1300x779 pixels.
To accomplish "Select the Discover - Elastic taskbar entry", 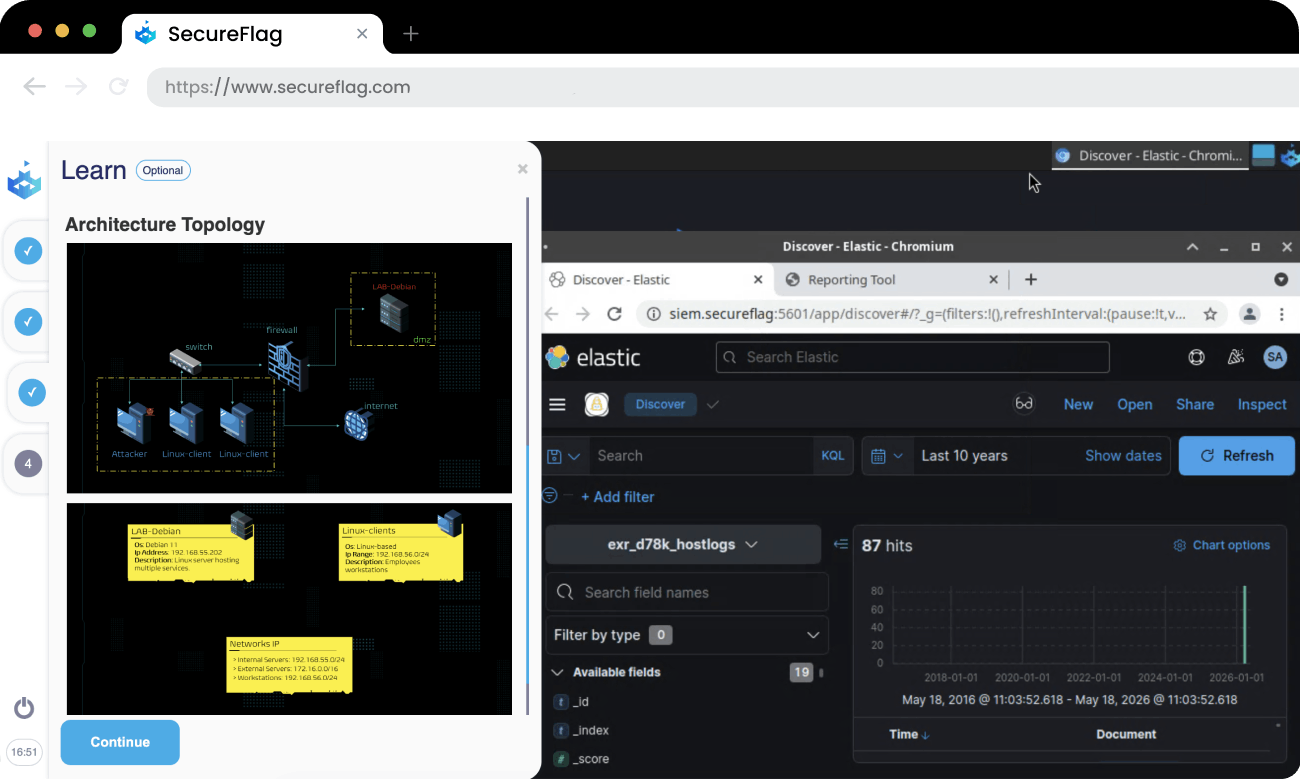I will click(x=1150, y=155).
